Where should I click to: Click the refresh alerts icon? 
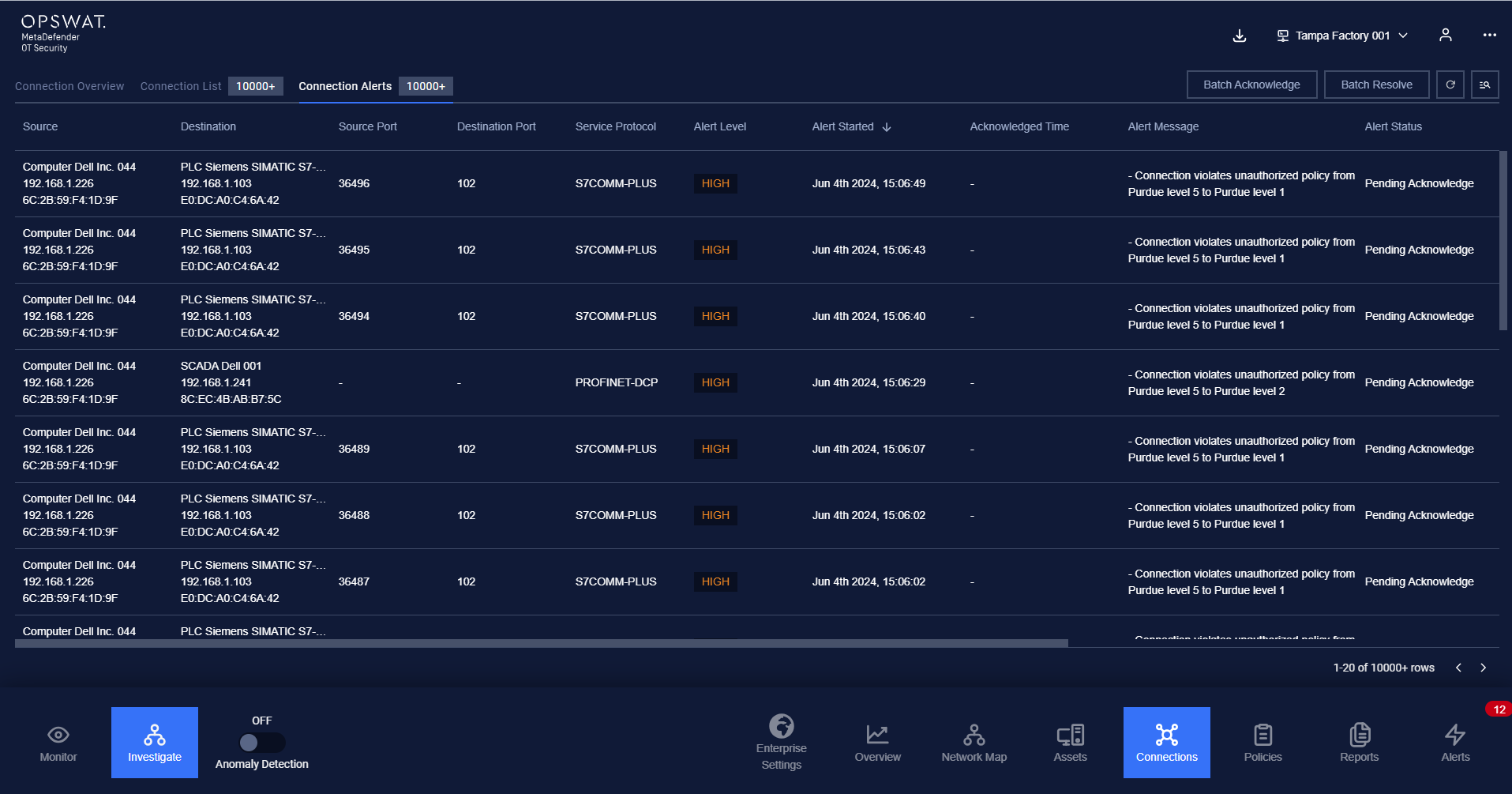(1450, 85)
